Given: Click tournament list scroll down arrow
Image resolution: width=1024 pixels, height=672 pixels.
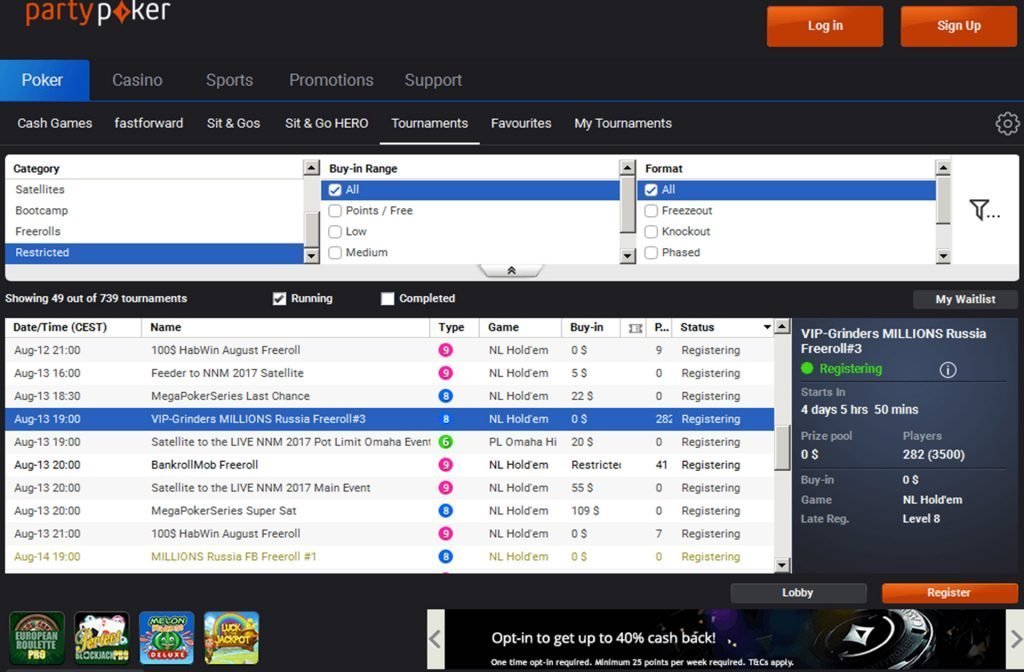Looking at the screenshot, I should 782,565.
